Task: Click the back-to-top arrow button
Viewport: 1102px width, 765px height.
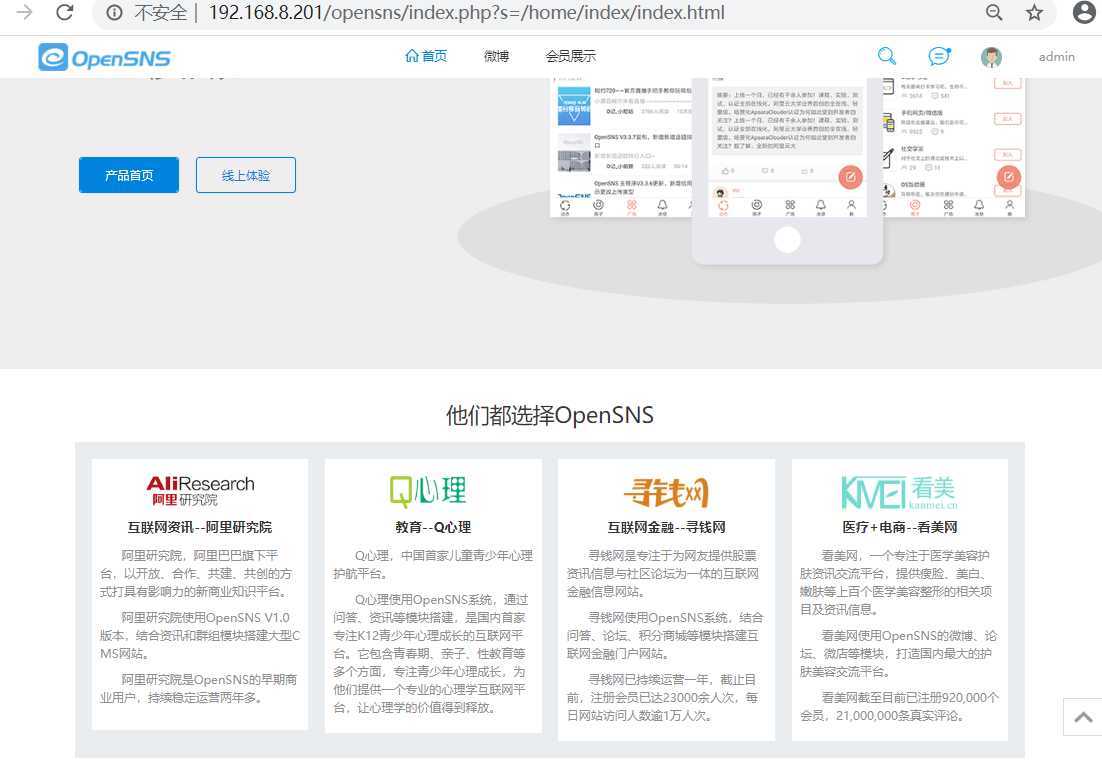Action: pos(1083,717)
